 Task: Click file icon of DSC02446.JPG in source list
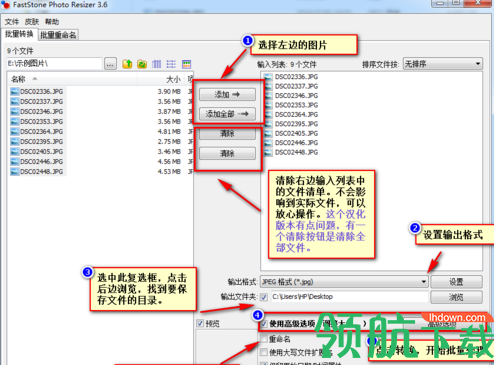pyautogui.click(x=15, y=161)
